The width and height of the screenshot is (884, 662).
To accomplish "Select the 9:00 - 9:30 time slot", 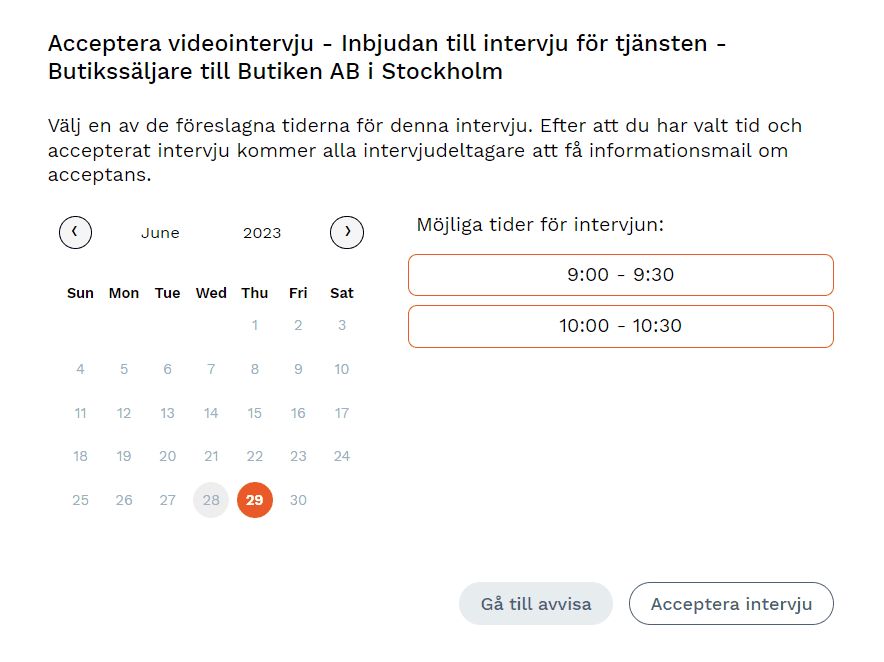I will point(620,275).
